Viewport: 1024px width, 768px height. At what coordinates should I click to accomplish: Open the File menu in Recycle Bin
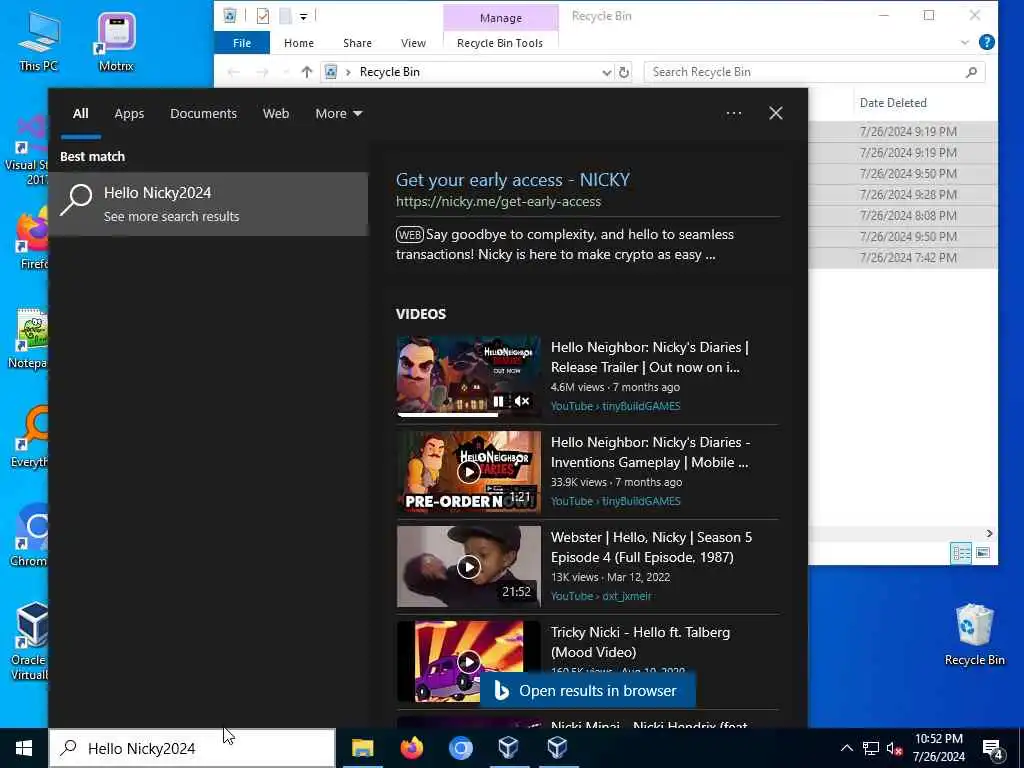pyautogui.click(x=242, y=42)
